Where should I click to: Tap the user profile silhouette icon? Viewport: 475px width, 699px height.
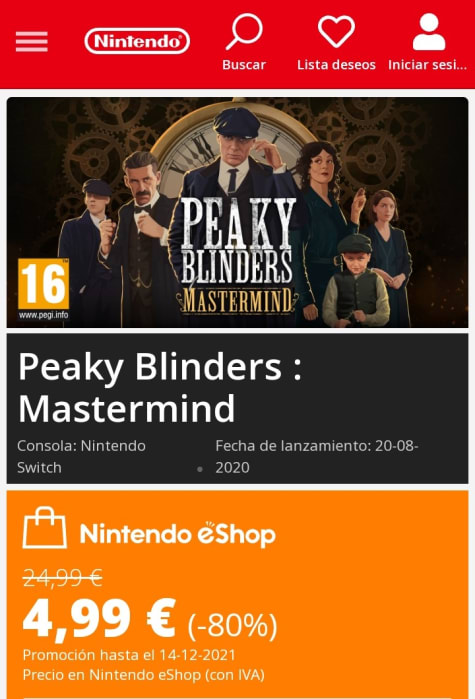[429, 32]
